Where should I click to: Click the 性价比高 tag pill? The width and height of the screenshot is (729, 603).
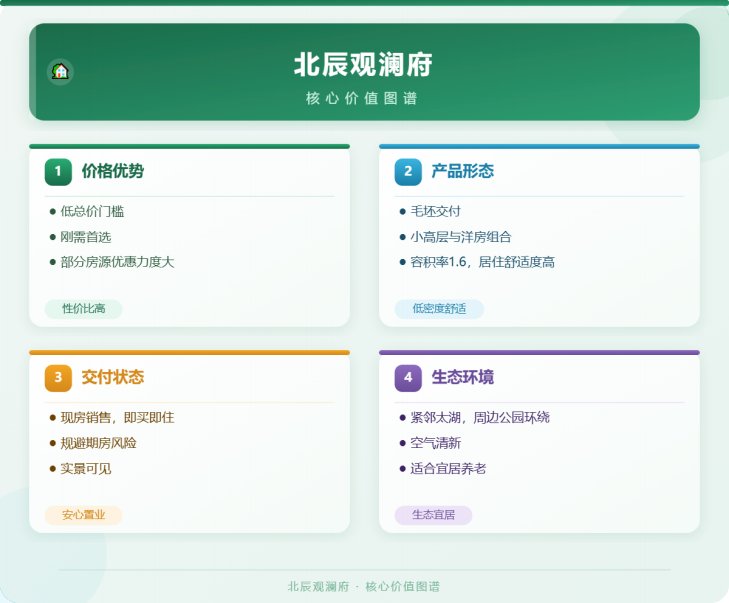[83, 309]
